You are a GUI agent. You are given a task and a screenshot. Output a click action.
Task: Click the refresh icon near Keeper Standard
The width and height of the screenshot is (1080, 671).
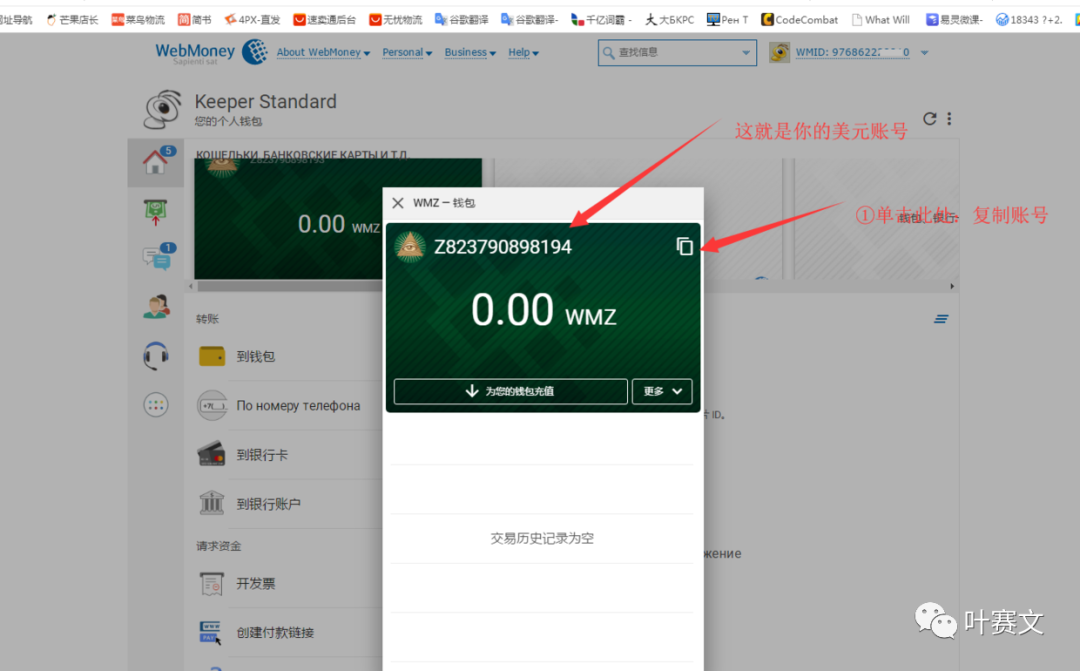click(930, 119)
